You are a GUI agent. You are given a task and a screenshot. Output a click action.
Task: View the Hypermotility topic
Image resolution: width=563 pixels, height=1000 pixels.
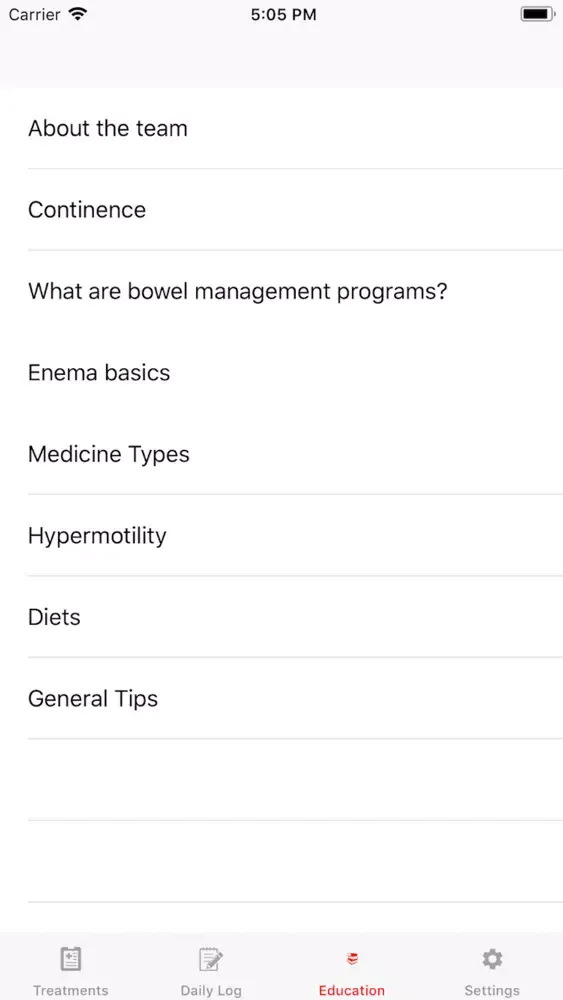281,536
